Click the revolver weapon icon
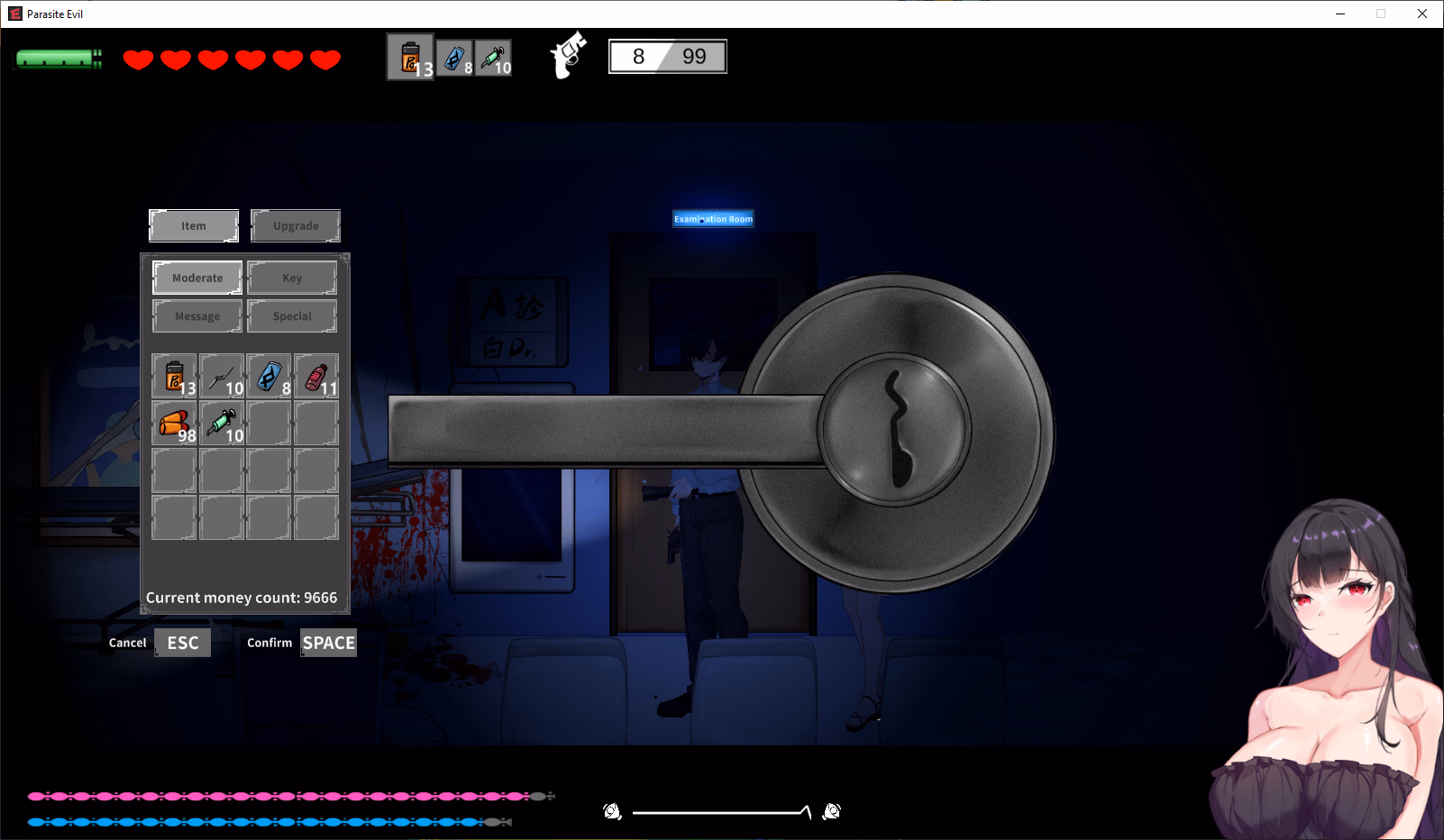 (x=569, y=55)
